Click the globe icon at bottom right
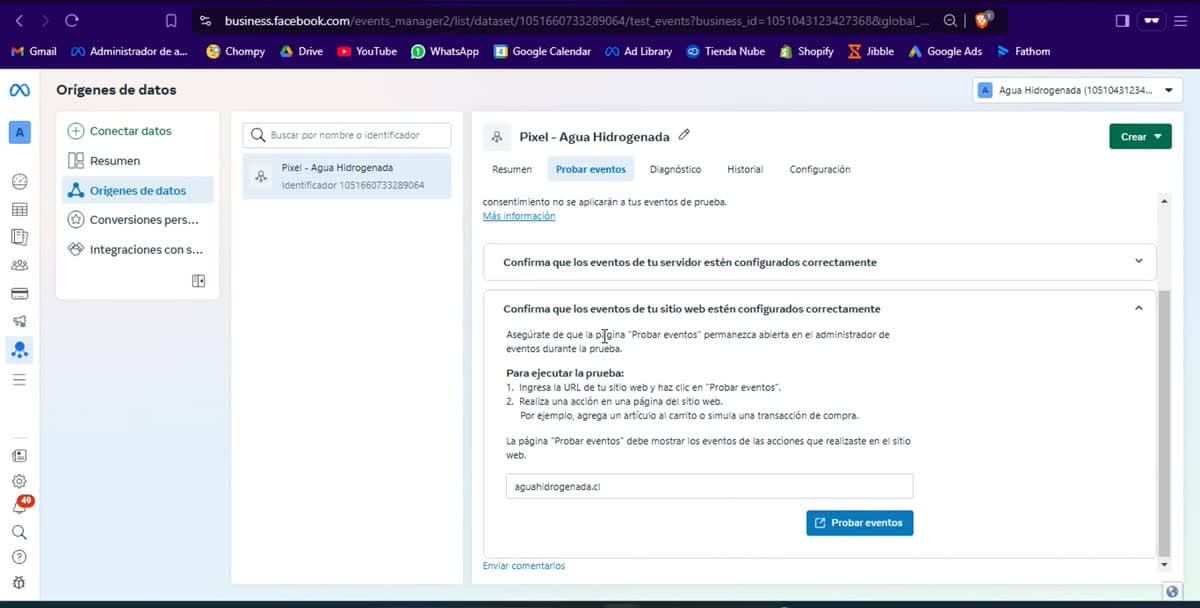Image resolution: width=1200 pixels, height=608 pixels. tap(1172, 590)
